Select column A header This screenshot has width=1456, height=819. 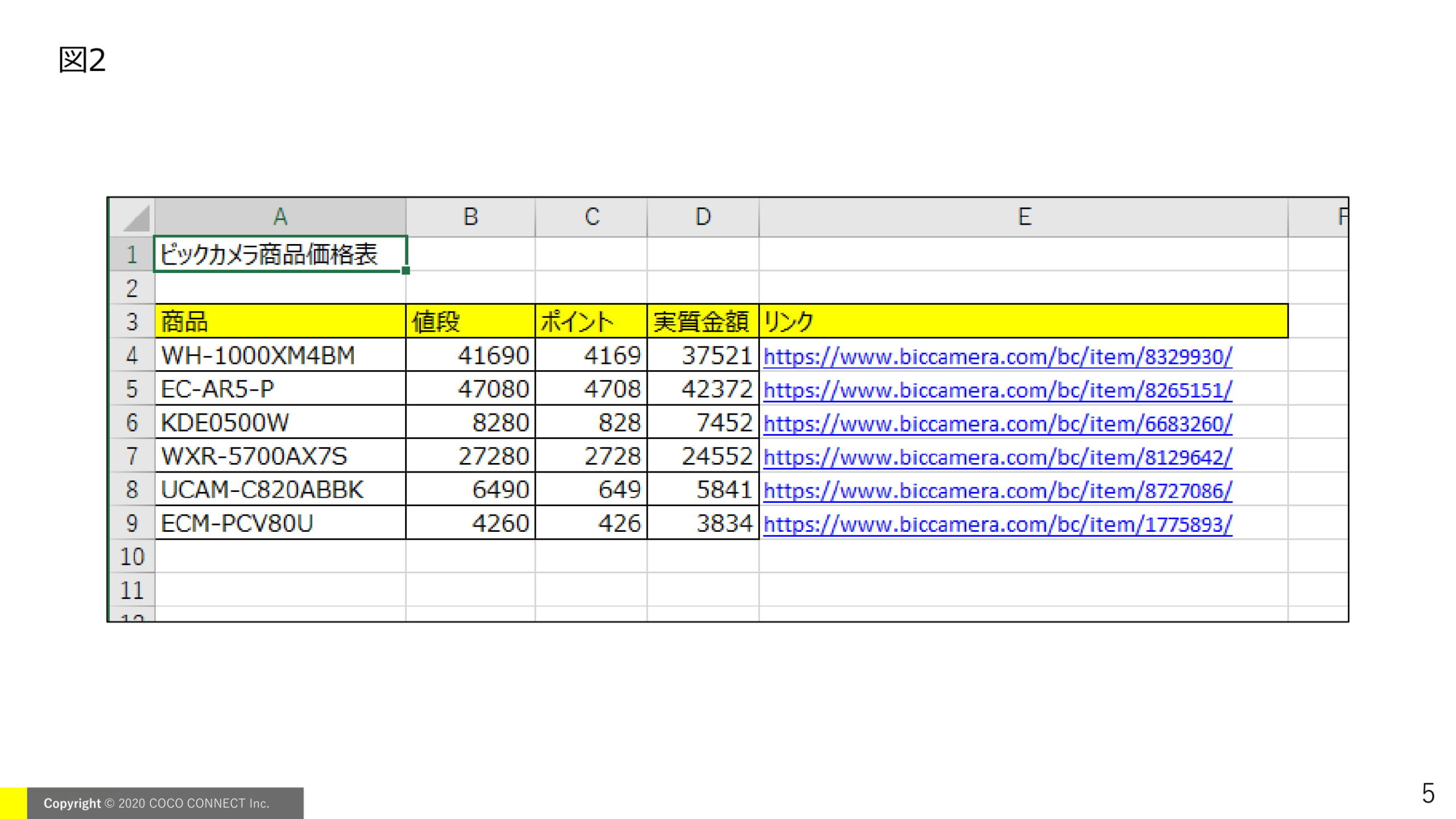(x=280, y=217)
